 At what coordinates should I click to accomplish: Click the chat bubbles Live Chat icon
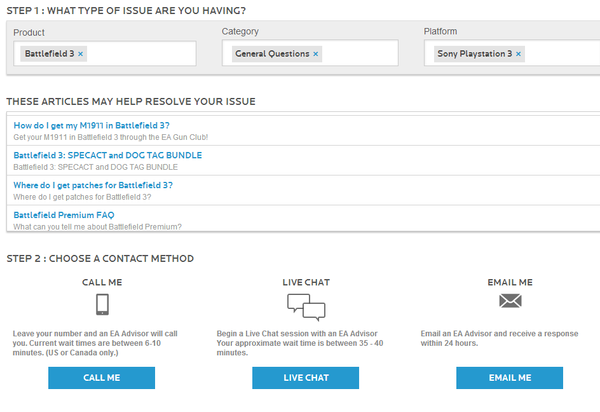point(306,307)
